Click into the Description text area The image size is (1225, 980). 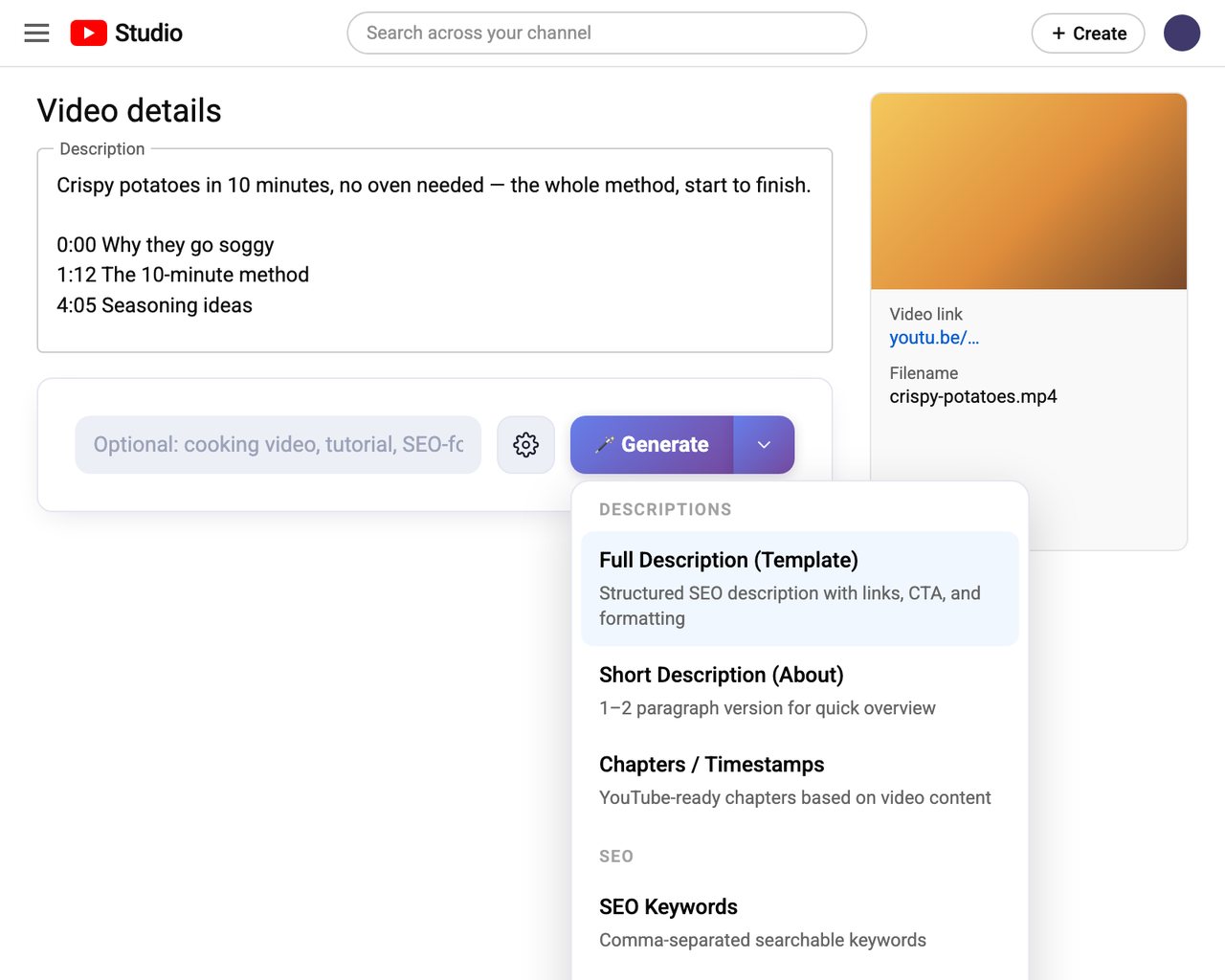pos(434,251)
